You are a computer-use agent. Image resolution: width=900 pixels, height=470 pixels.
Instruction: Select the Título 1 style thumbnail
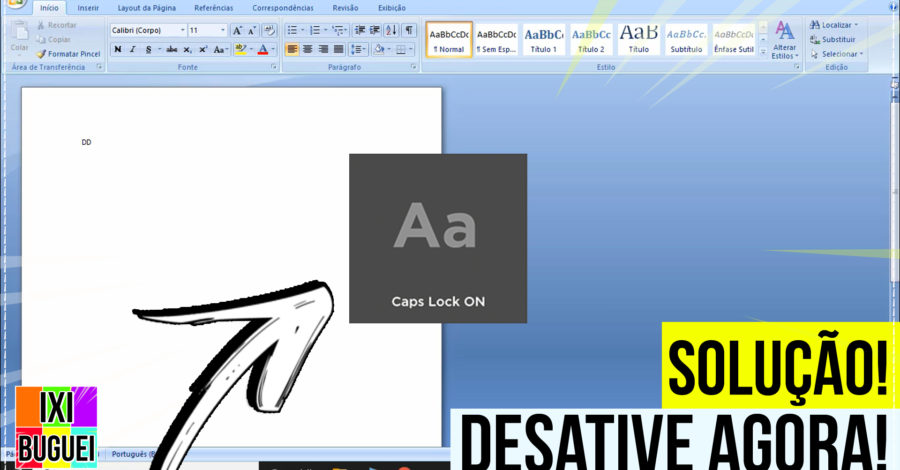(x=543, y=39)
